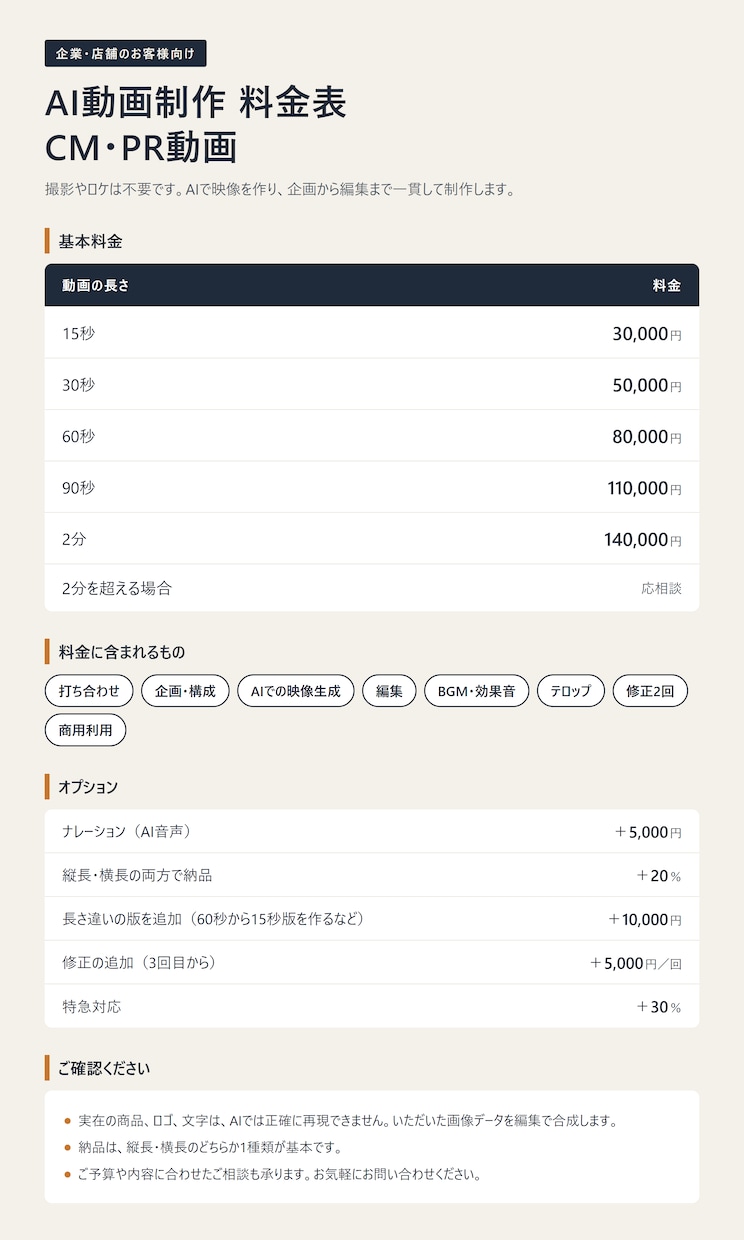744x1240 pixels.
Task: Select the 修正の追加（3回目から） option label
Action: pos(139,962)
